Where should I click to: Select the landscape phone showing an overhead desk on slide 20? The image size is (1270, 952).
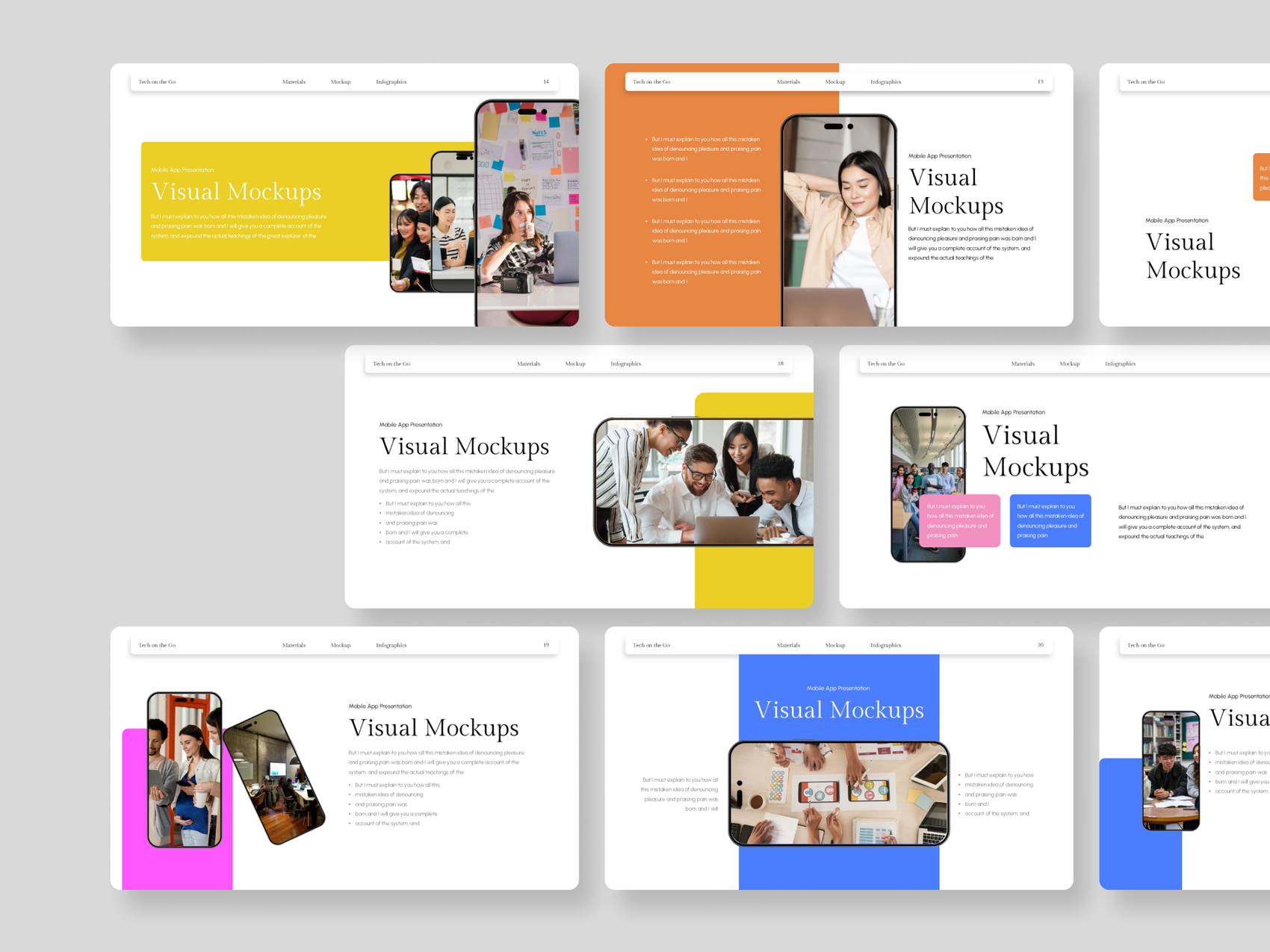(839, 794)
